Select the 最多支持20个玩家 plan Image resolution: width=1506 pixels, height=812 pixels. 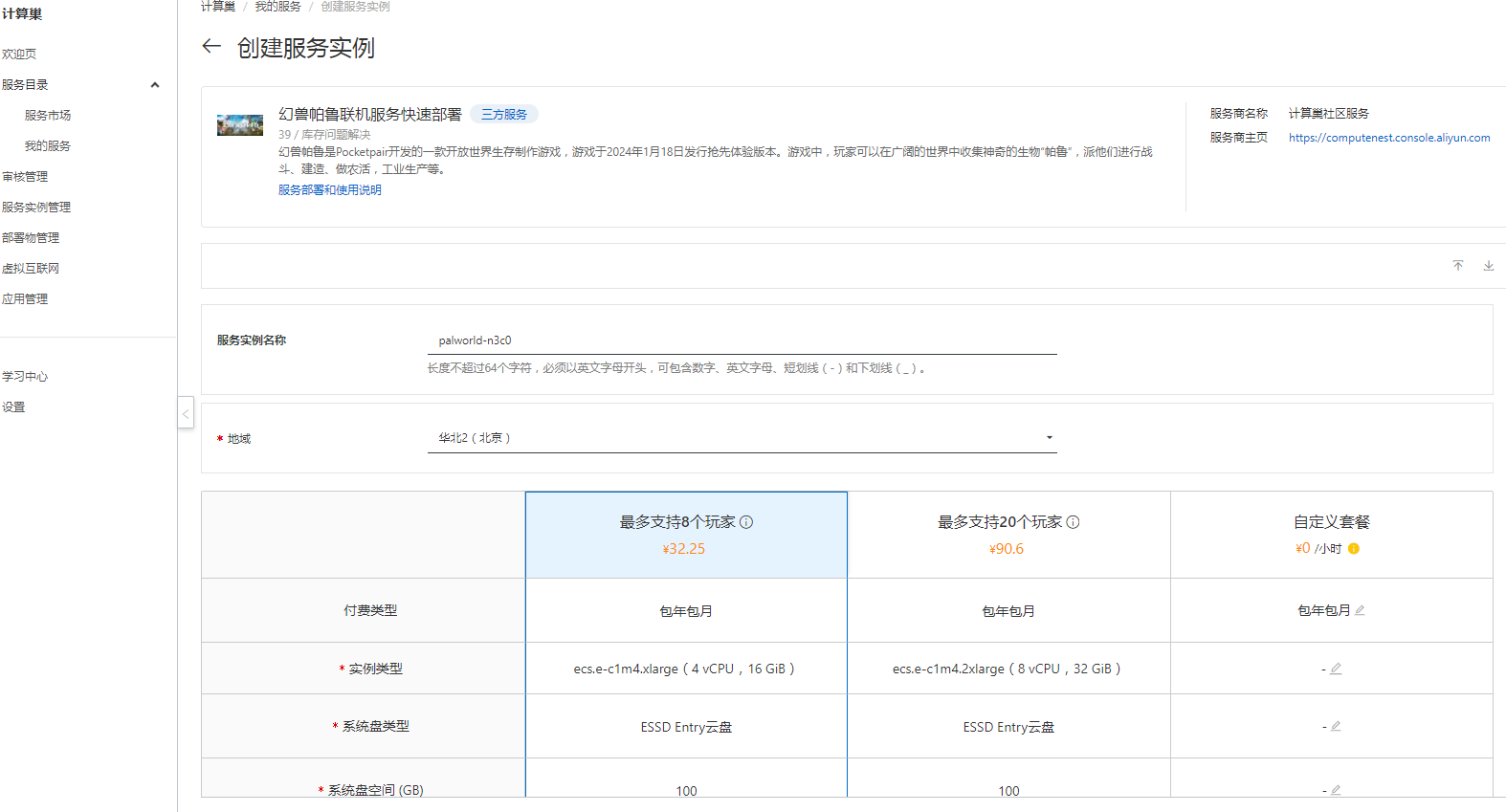(1008, 535)
